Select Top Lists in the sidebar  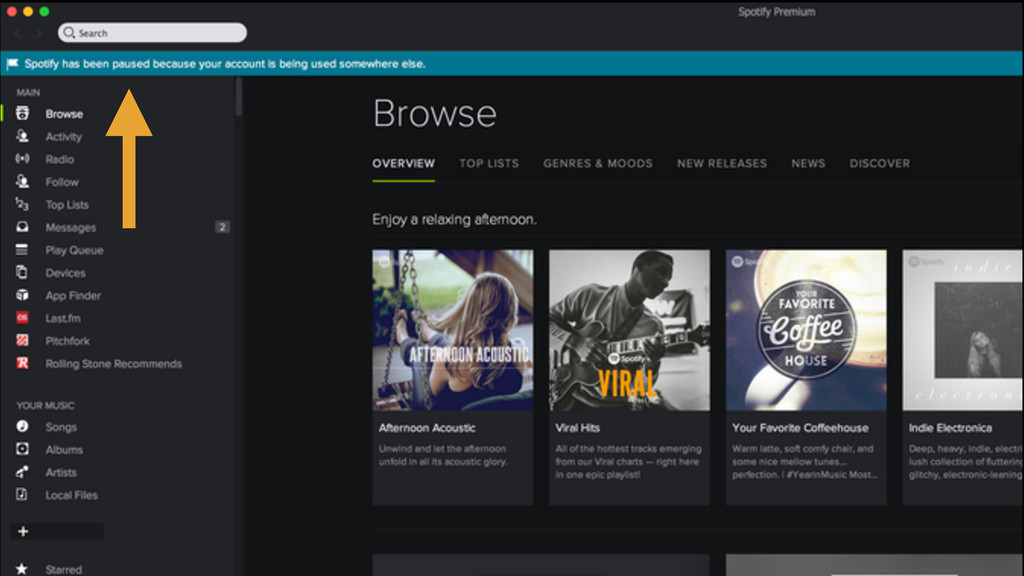pyautogui.click(x=67, y=204)
